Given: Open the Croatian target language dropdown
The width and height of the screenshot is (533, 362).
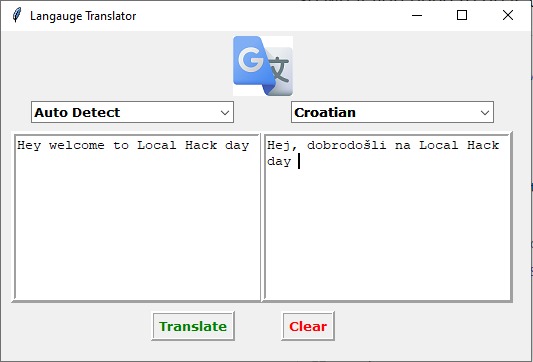Looking at the screenshot, I should (x=392, y=112).
